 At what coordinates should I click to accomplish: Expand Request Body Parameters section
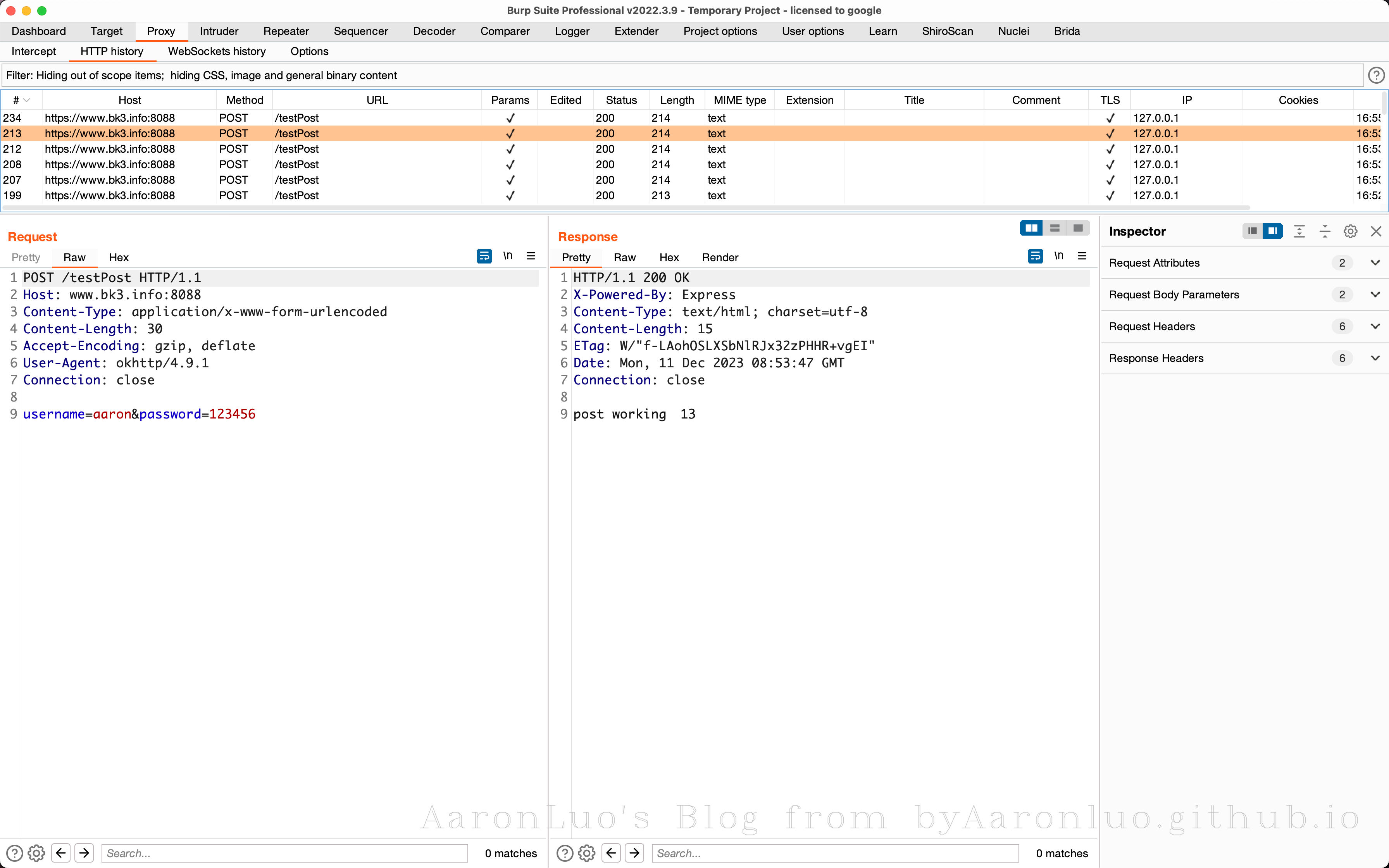tap(1375, 294)
